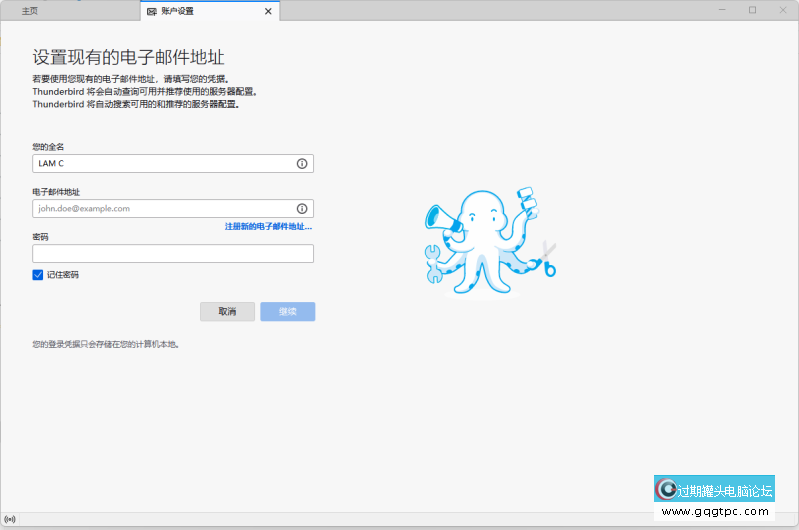Close the 账户设置 tab
799x530 pixels.
(x=268, y=11)
